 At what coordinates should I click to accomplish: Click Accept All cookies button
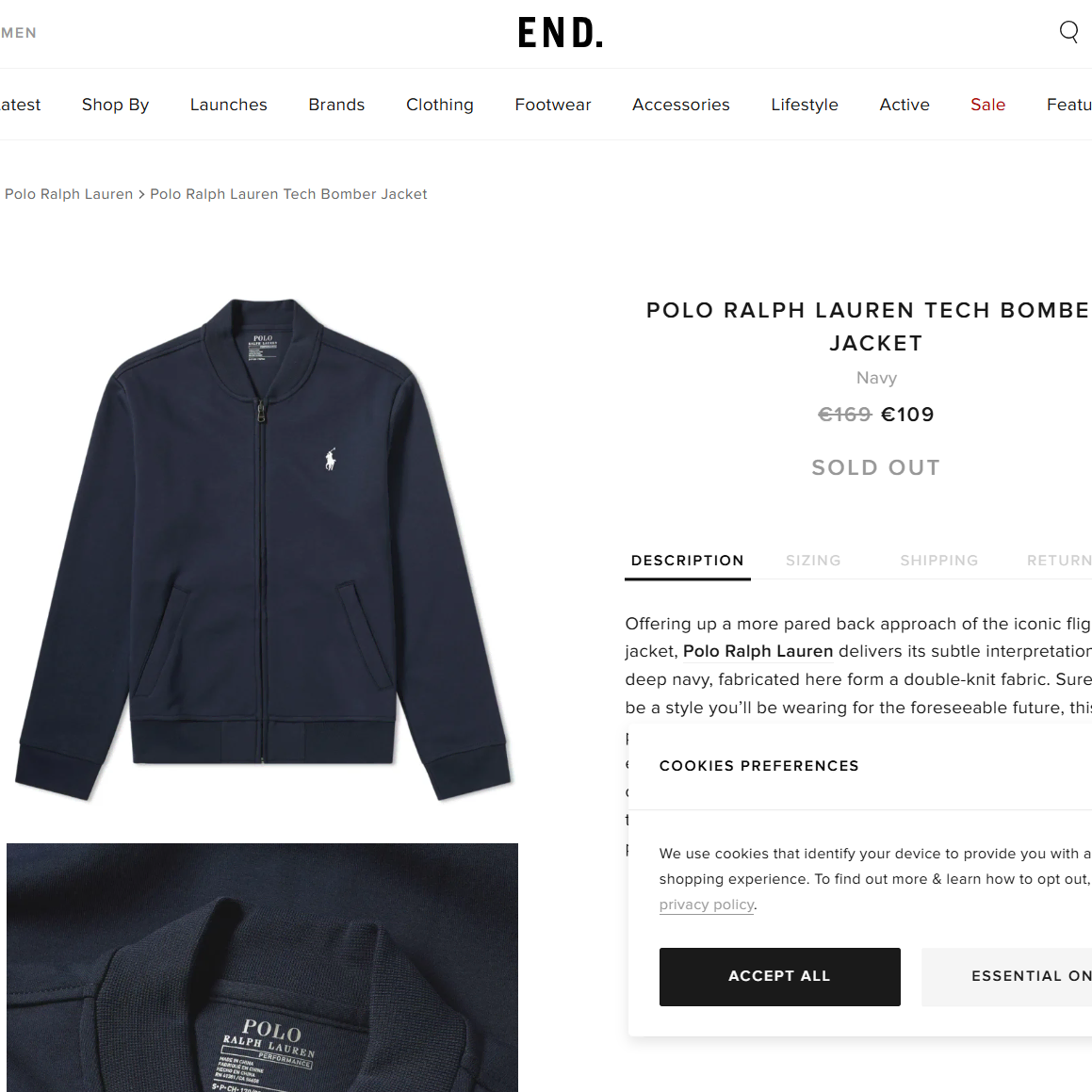click(779, 976)
